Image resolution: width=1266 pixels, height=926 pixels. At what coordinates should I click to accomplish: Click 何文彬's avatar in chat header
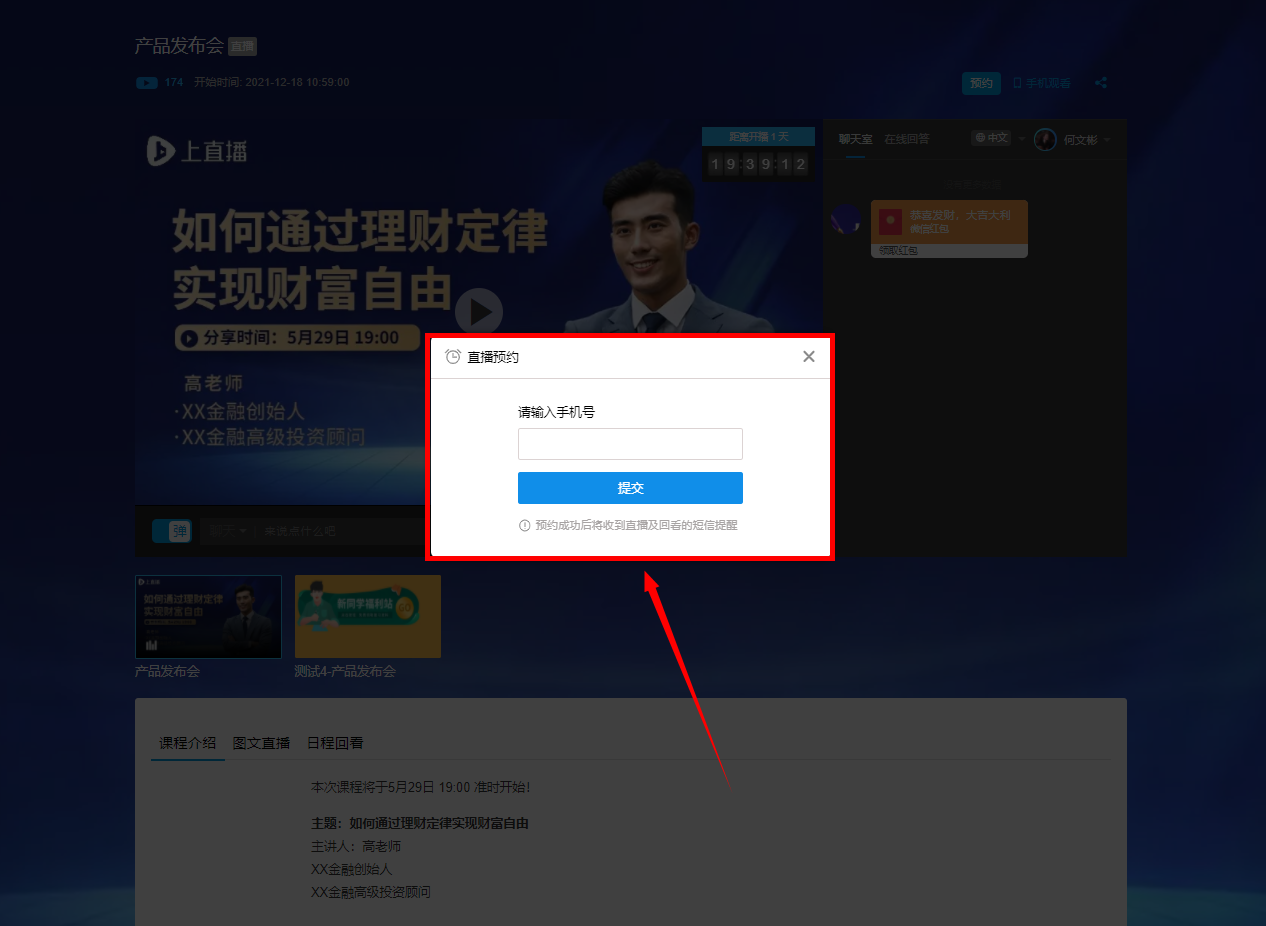1045,140
